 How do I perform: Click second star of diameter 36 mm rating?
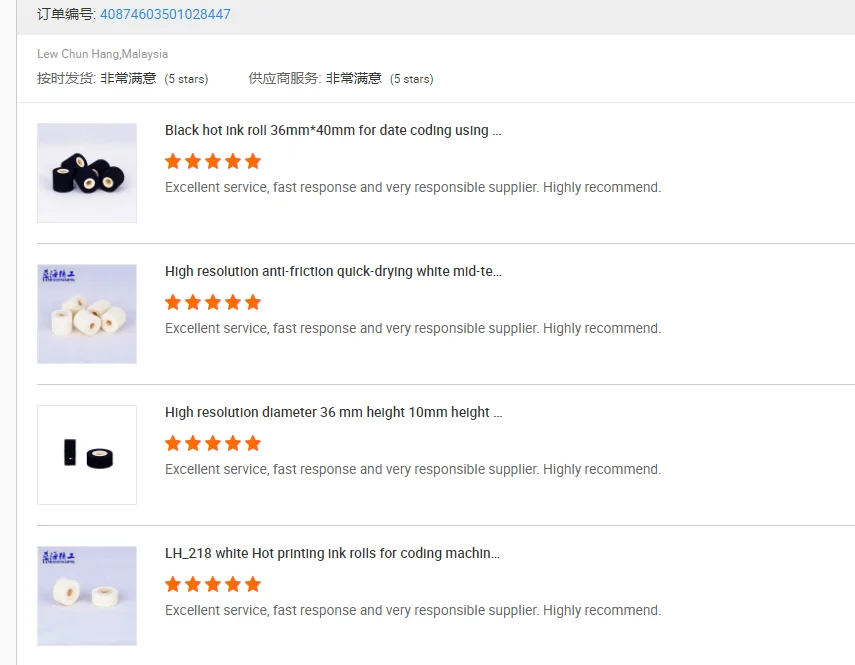click(193, 443)
